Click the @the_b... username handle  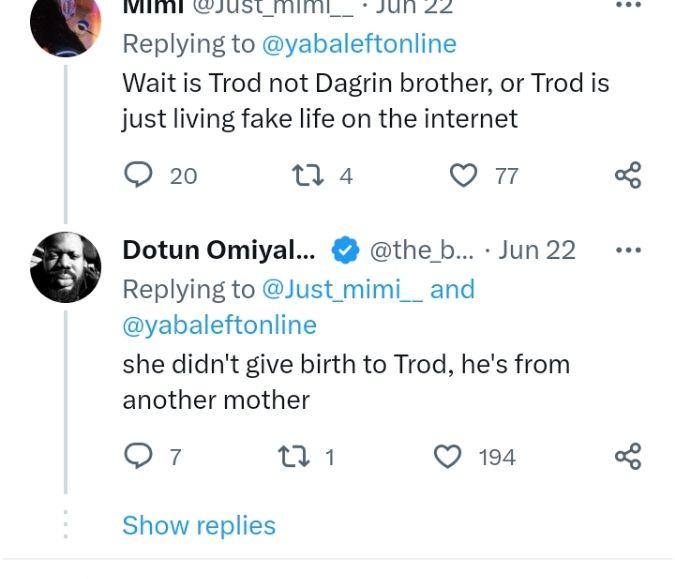point(421,250)
